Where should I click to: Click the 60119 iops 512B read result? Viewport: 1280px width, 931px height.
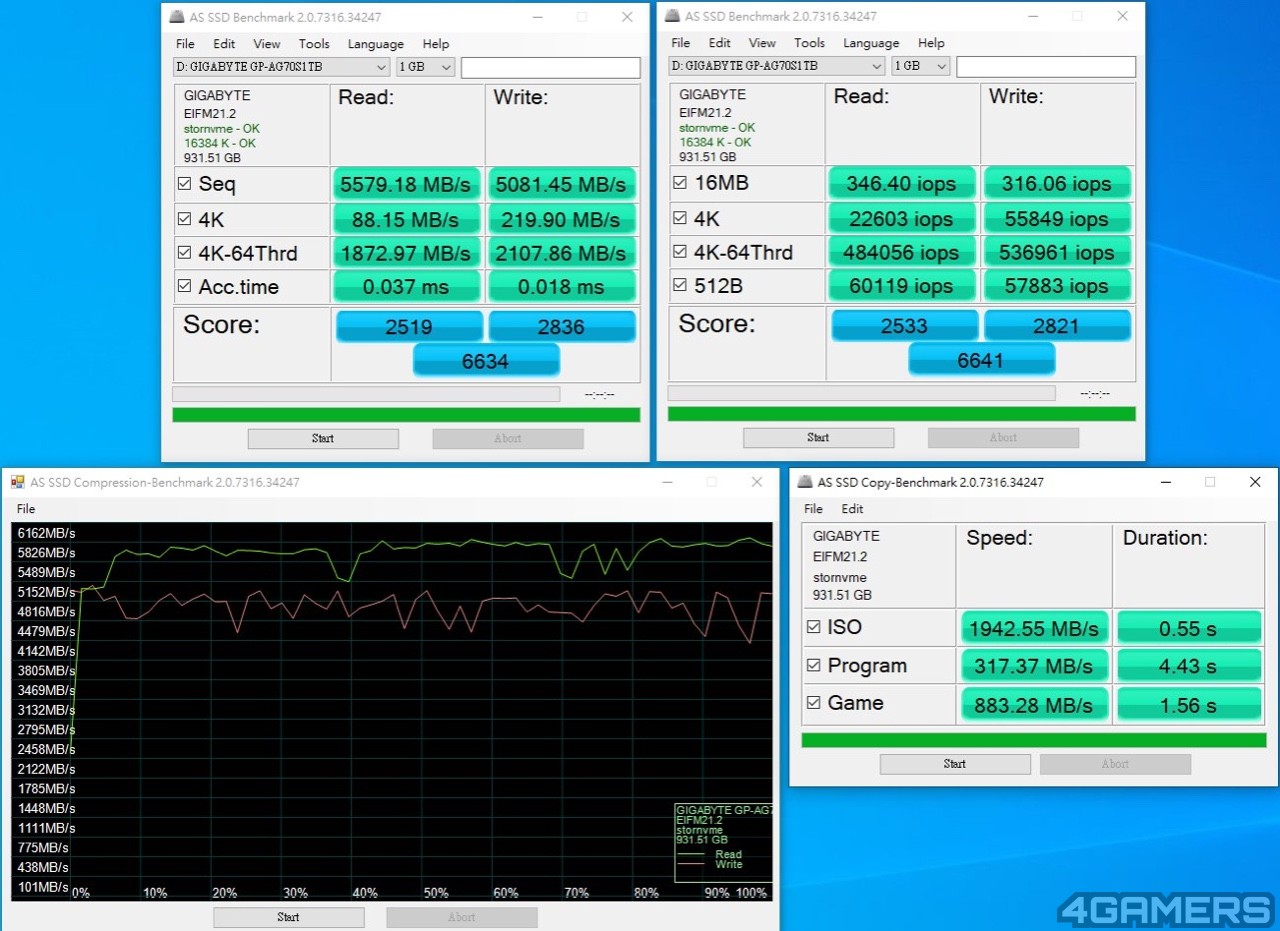(x=902, y=286)
